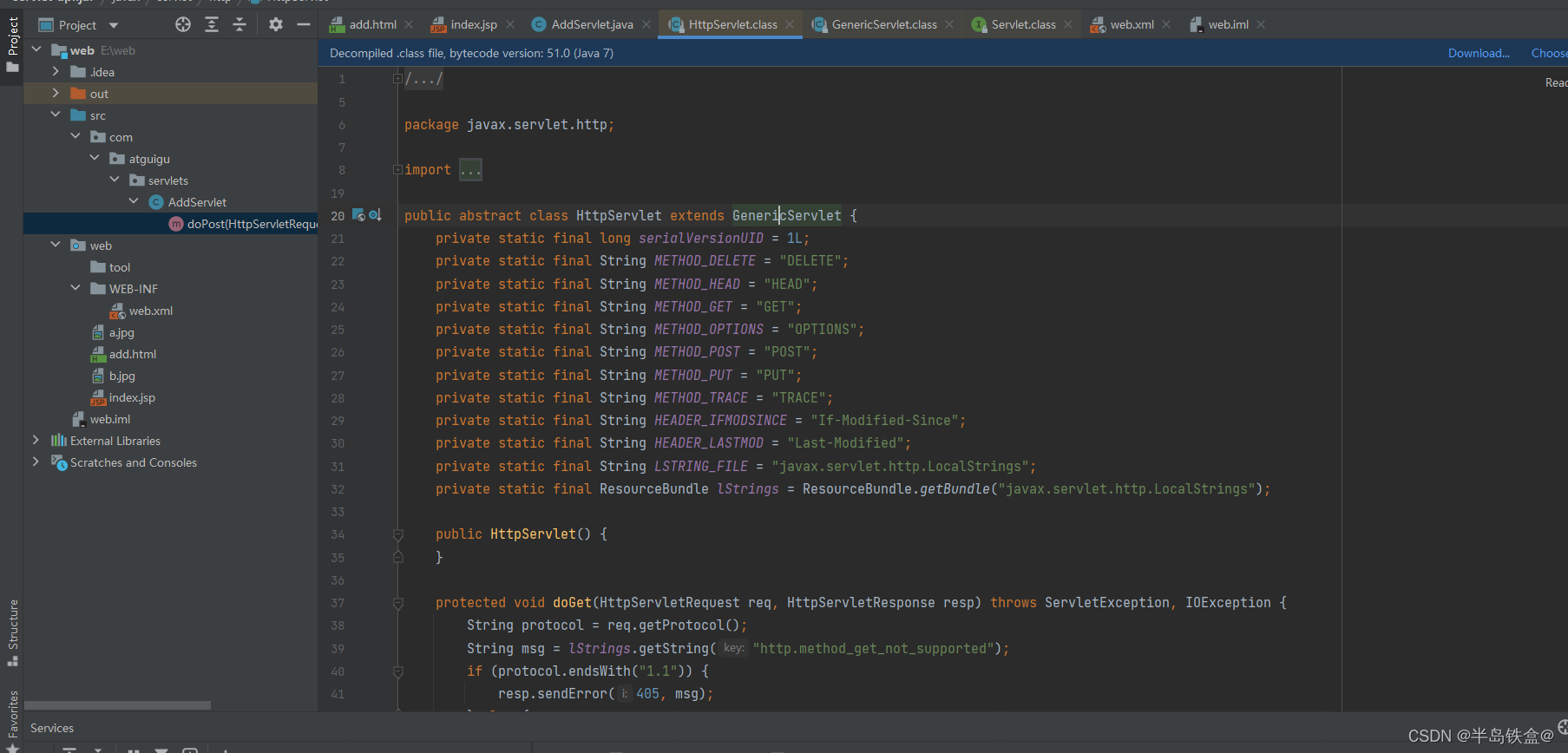Select b.jpg in Project tree
This screenshot has height=753, width=1568.
[121, 376]
